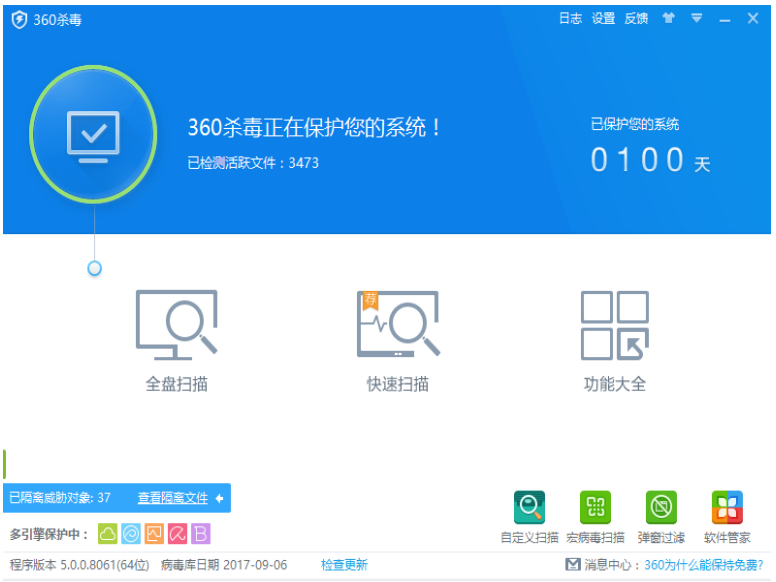The image size is (776, 582).
Task: Toggle the purple B engine icon
Action: (201, 534)
